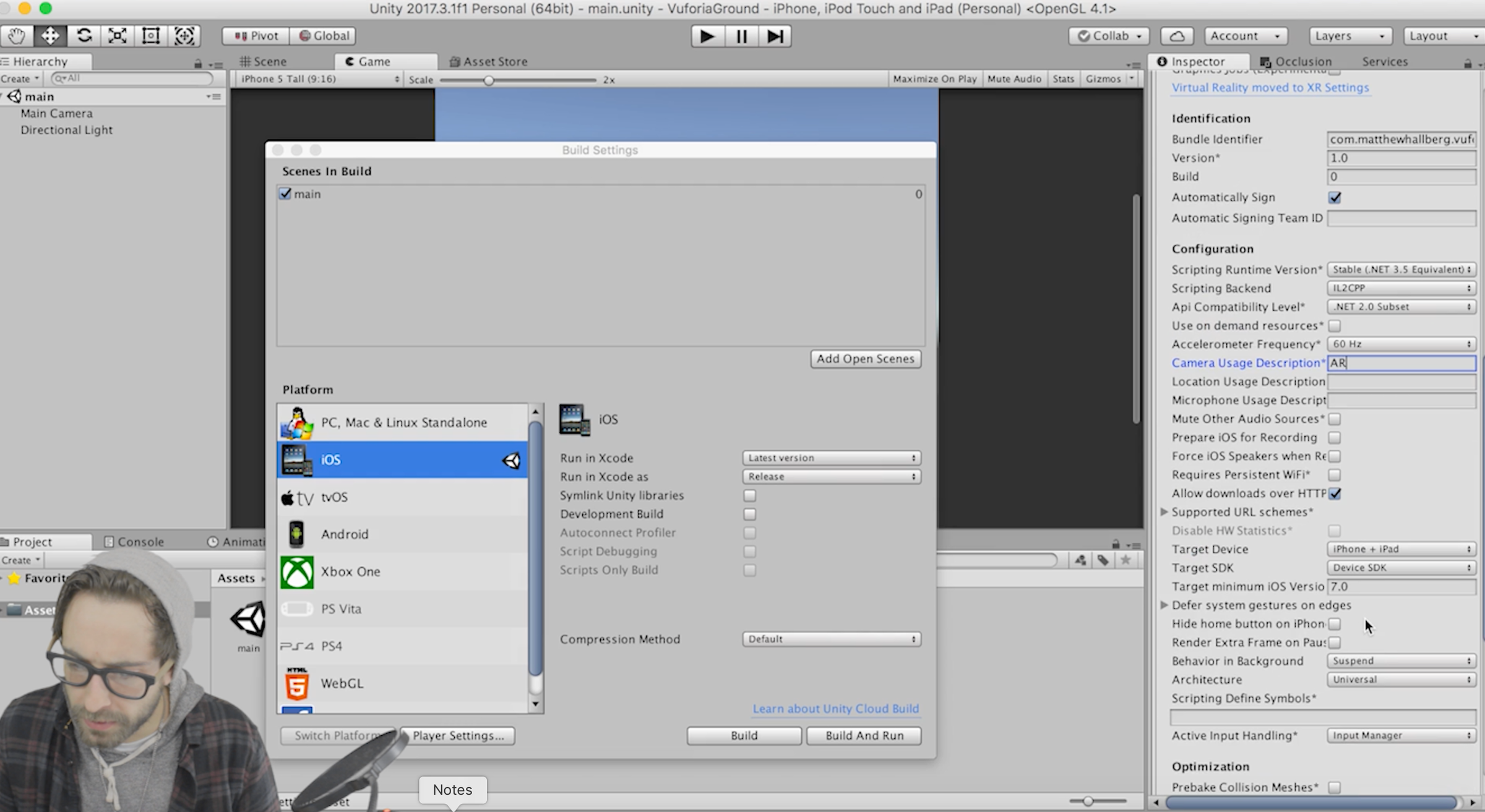Select the Scale tool icon

coord(117,36)
